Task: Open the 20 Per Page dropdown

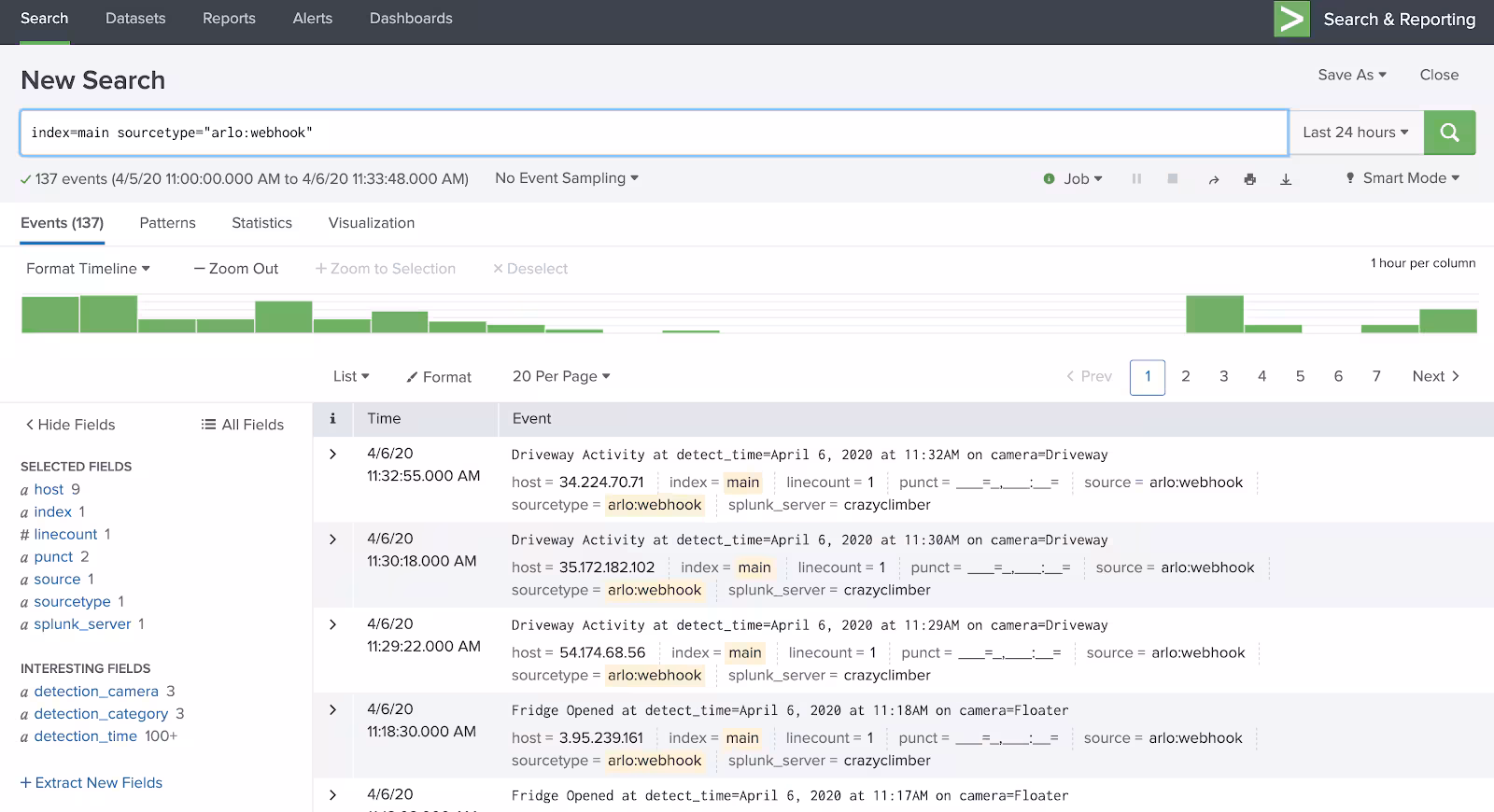Action: pos(560,376)
